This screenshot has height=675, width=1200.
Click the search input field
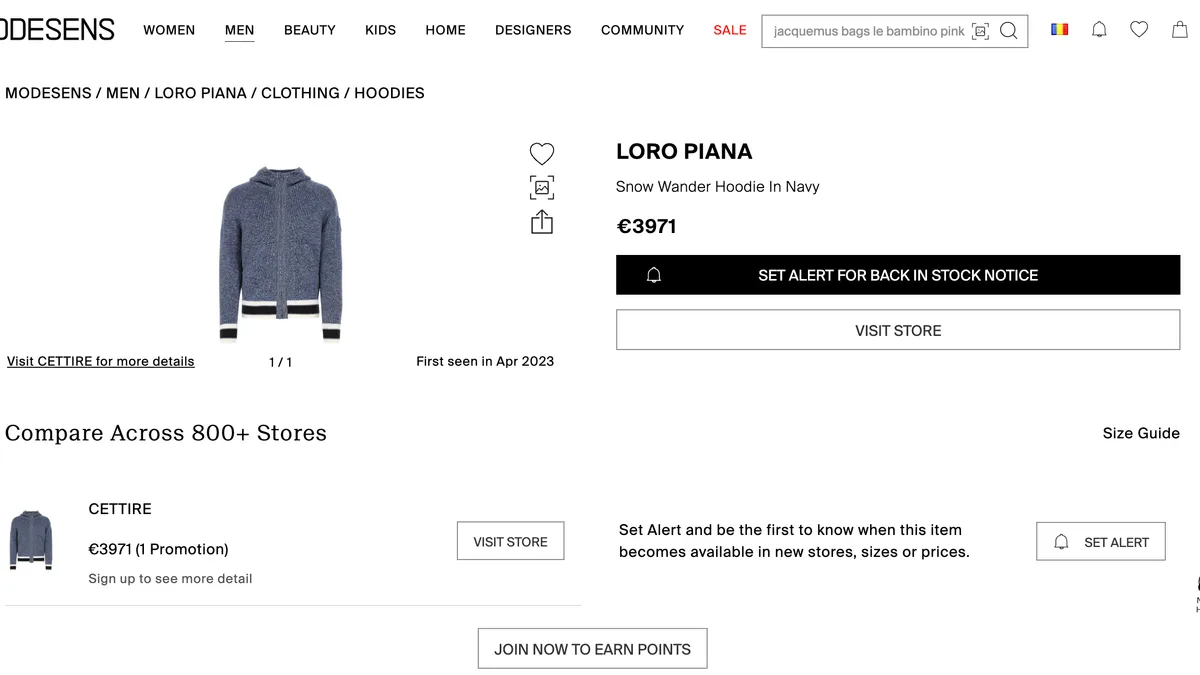point(865,31)
